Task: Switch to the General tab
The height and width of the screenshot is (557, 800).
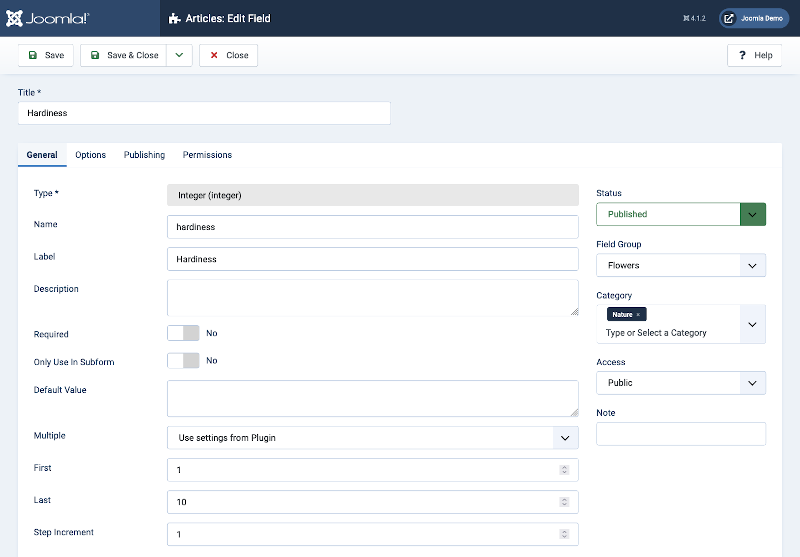Action: (42, 155)
